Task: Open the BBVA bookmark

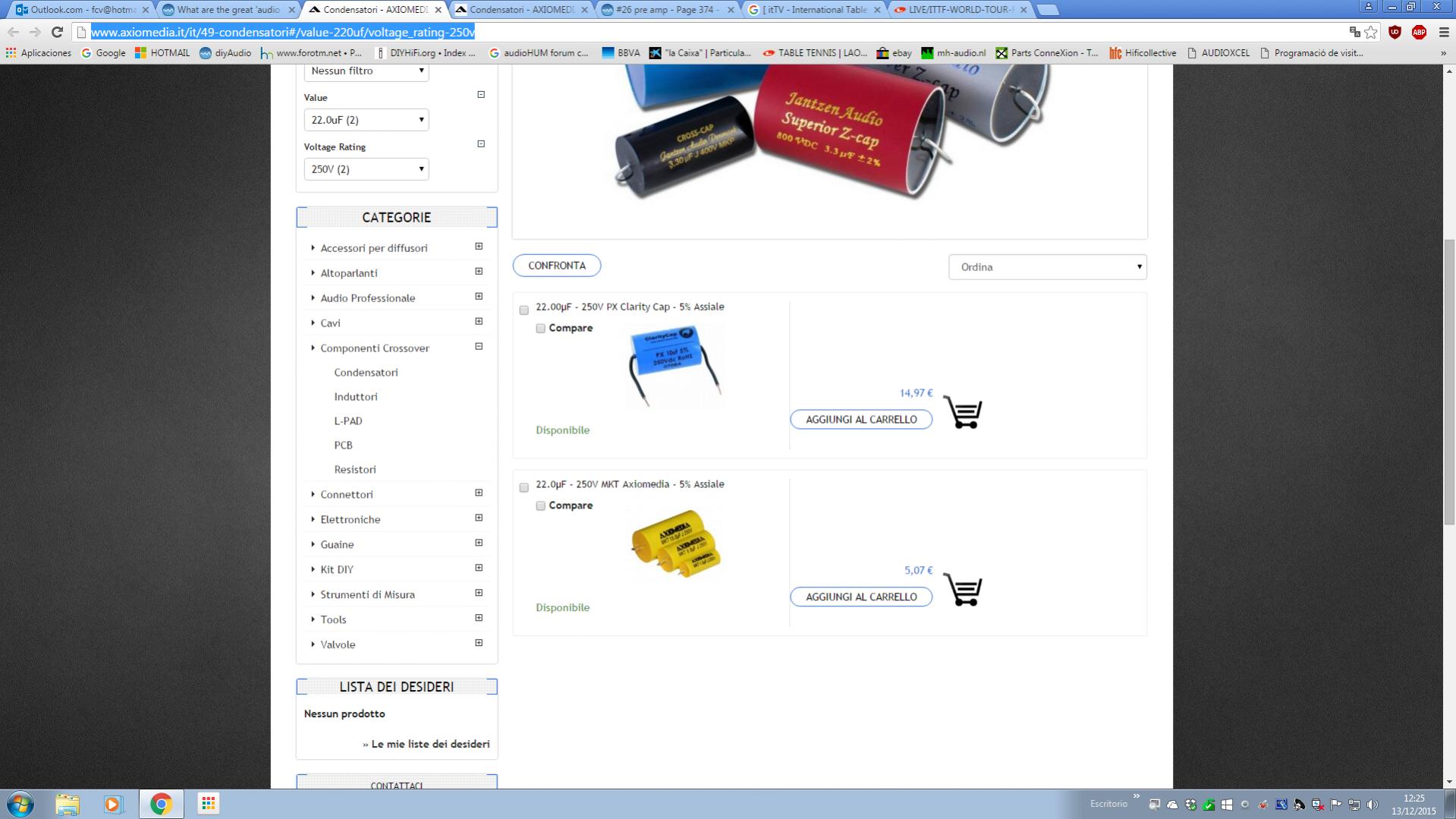Action: click(621, 53)
